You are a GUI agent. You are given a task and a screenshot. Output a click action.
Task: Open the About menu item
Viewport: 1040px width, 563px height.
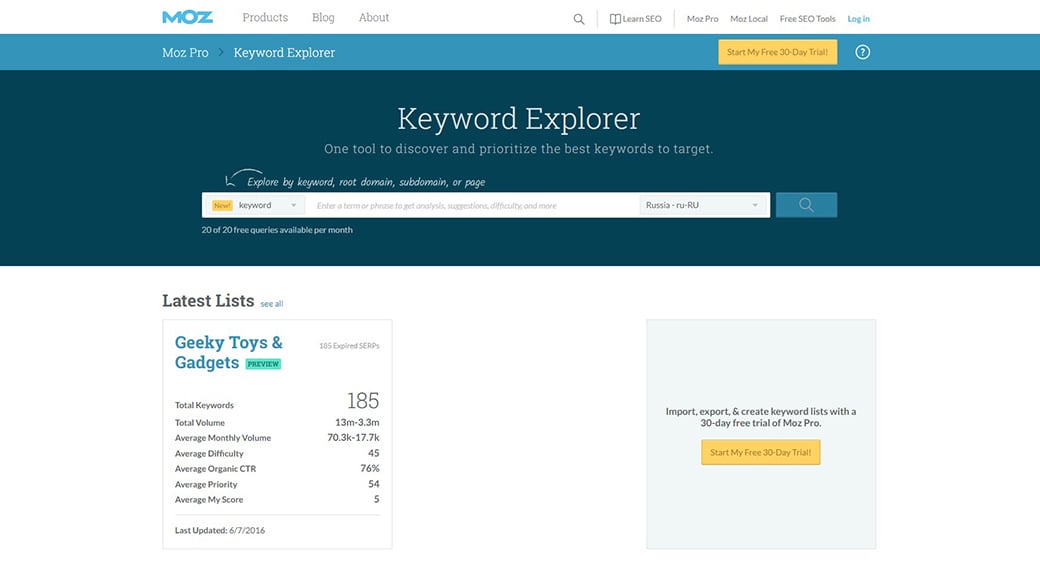(x=374, y=17)
